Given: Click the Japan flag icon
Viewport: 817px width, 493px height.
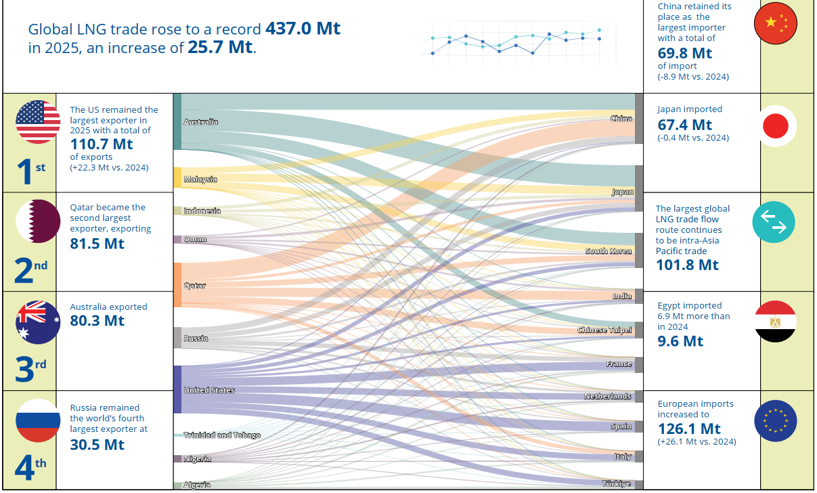Looking at the screenshot, I should click(775, 126).
